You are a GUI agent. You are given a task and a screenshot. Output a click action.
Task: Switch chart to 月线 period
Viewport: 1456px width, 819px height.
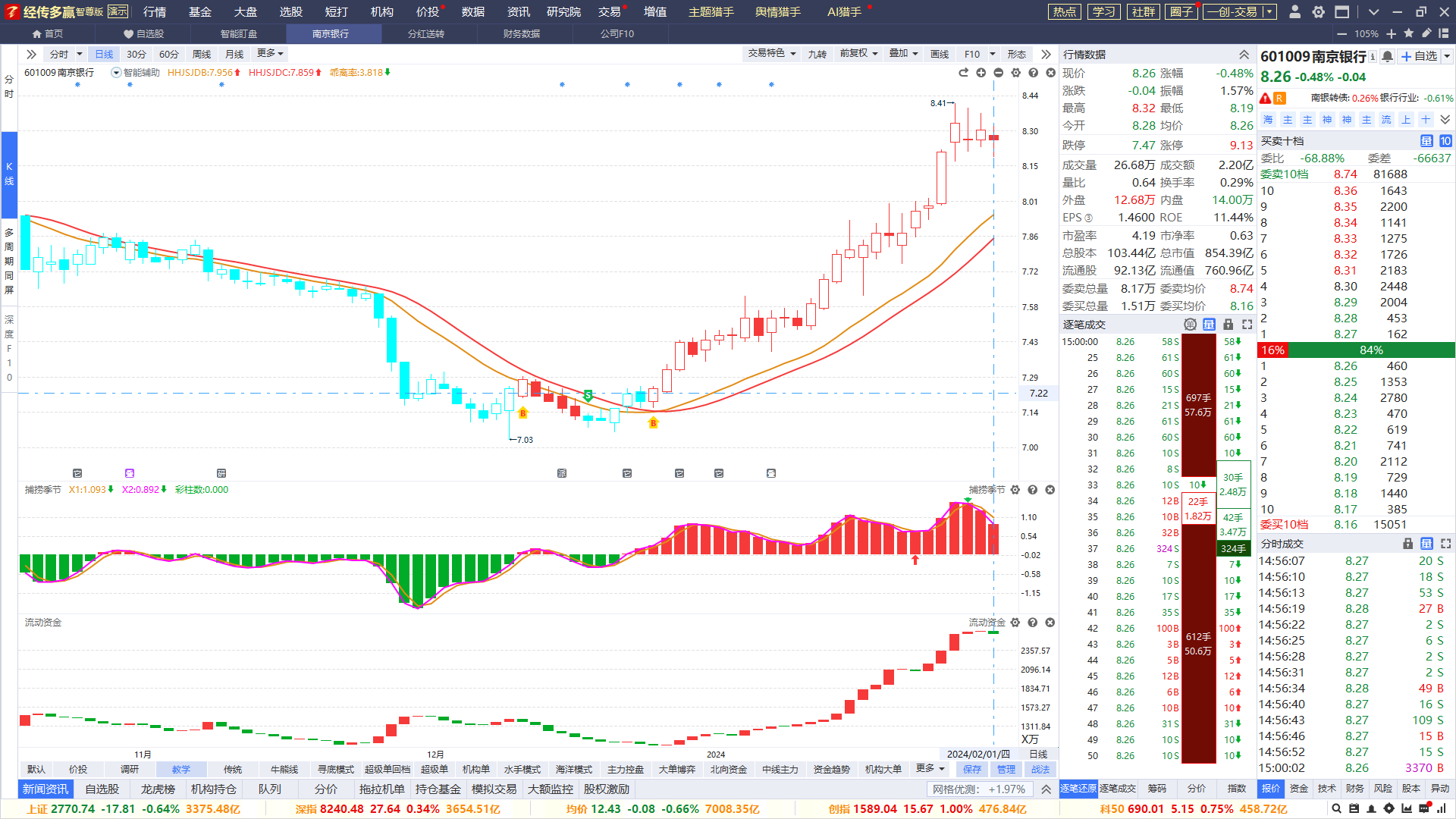click(234, 54)
